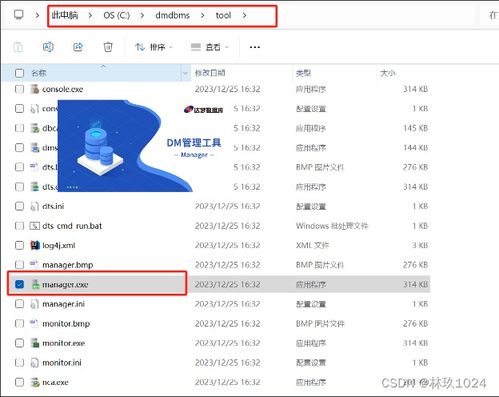Expand the chevron after tool in path
Screen dimensions: 499x397
pos(245,15)
